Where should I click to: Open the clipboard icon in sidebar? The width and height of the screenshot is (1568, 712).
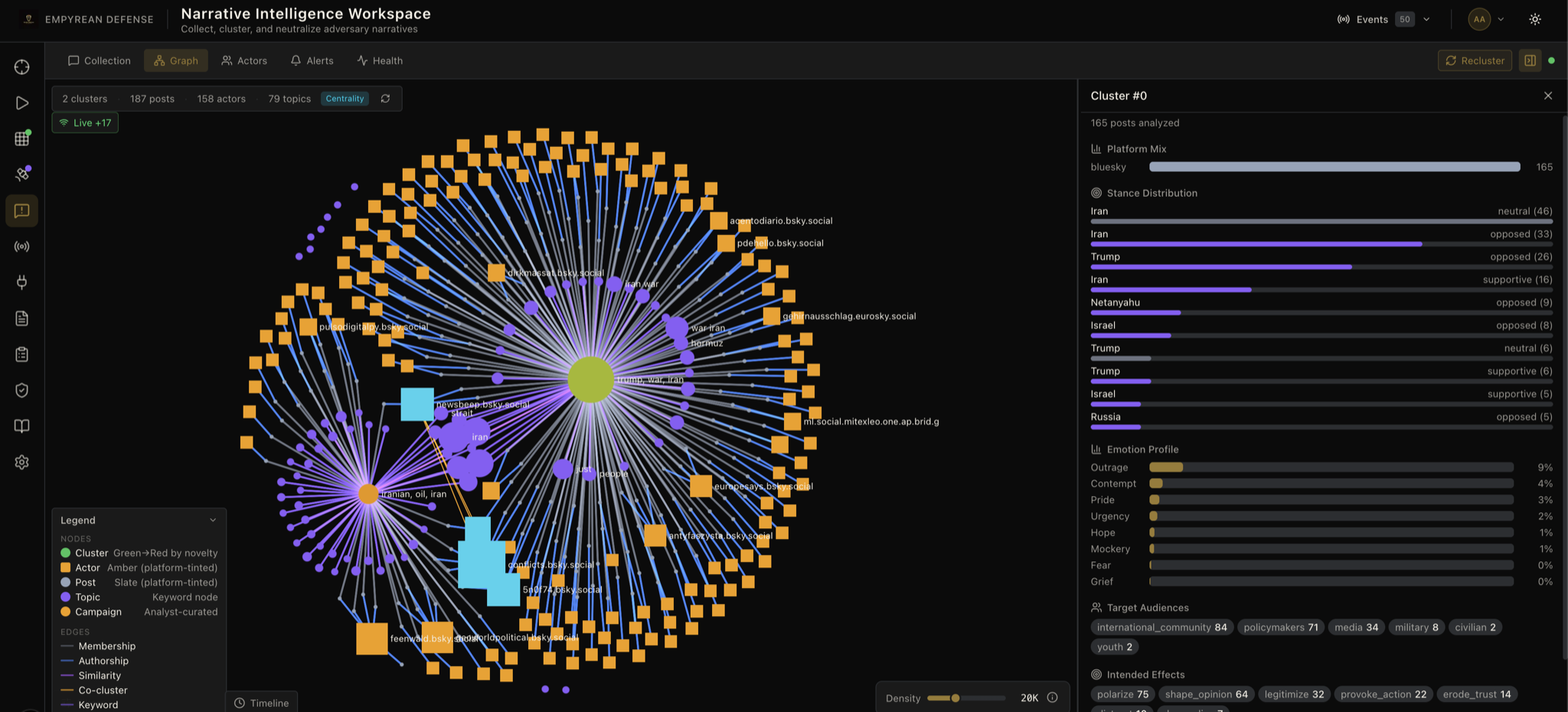(x=21, y=354)
